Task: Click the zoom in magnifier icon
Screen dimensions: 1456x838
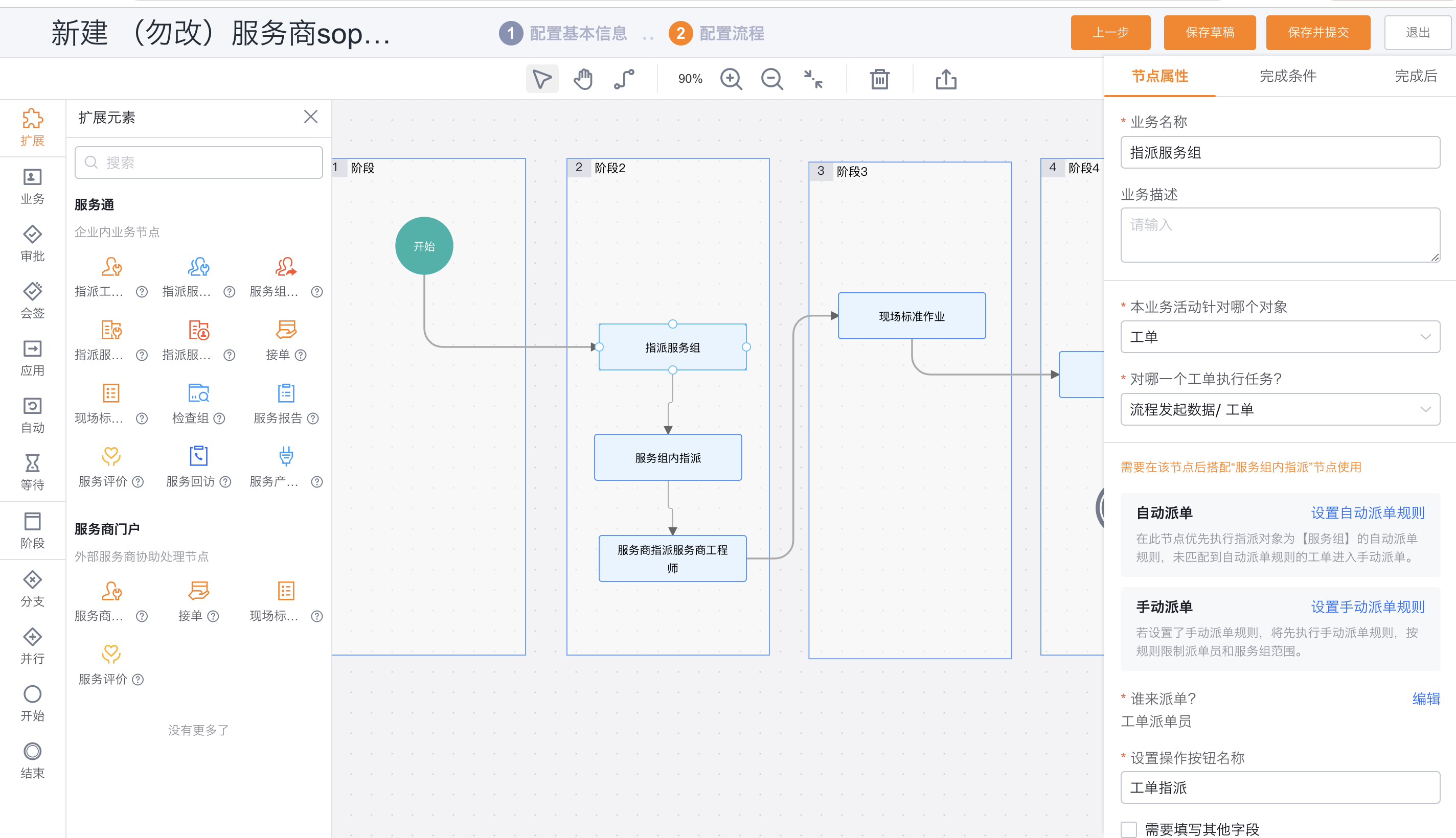Action: pos(731,79)
